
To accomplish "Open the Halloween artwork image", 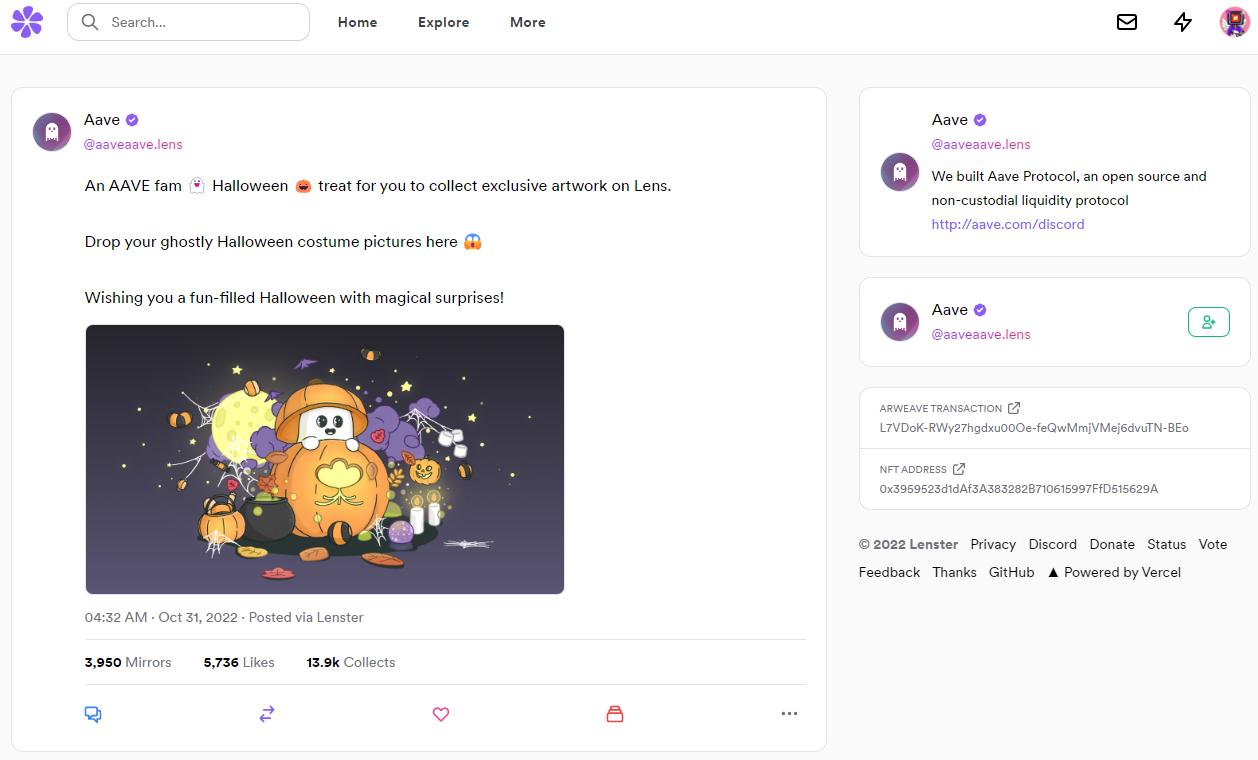I will pos(325,459).
